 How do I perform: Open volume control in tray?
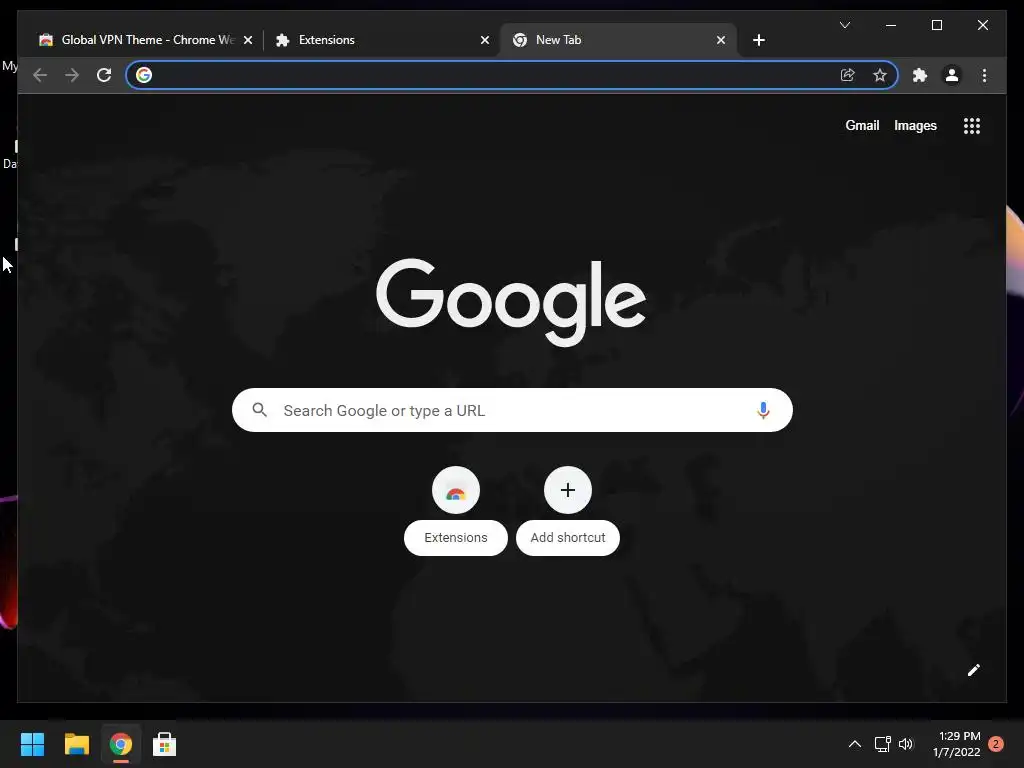pos(906,744)
